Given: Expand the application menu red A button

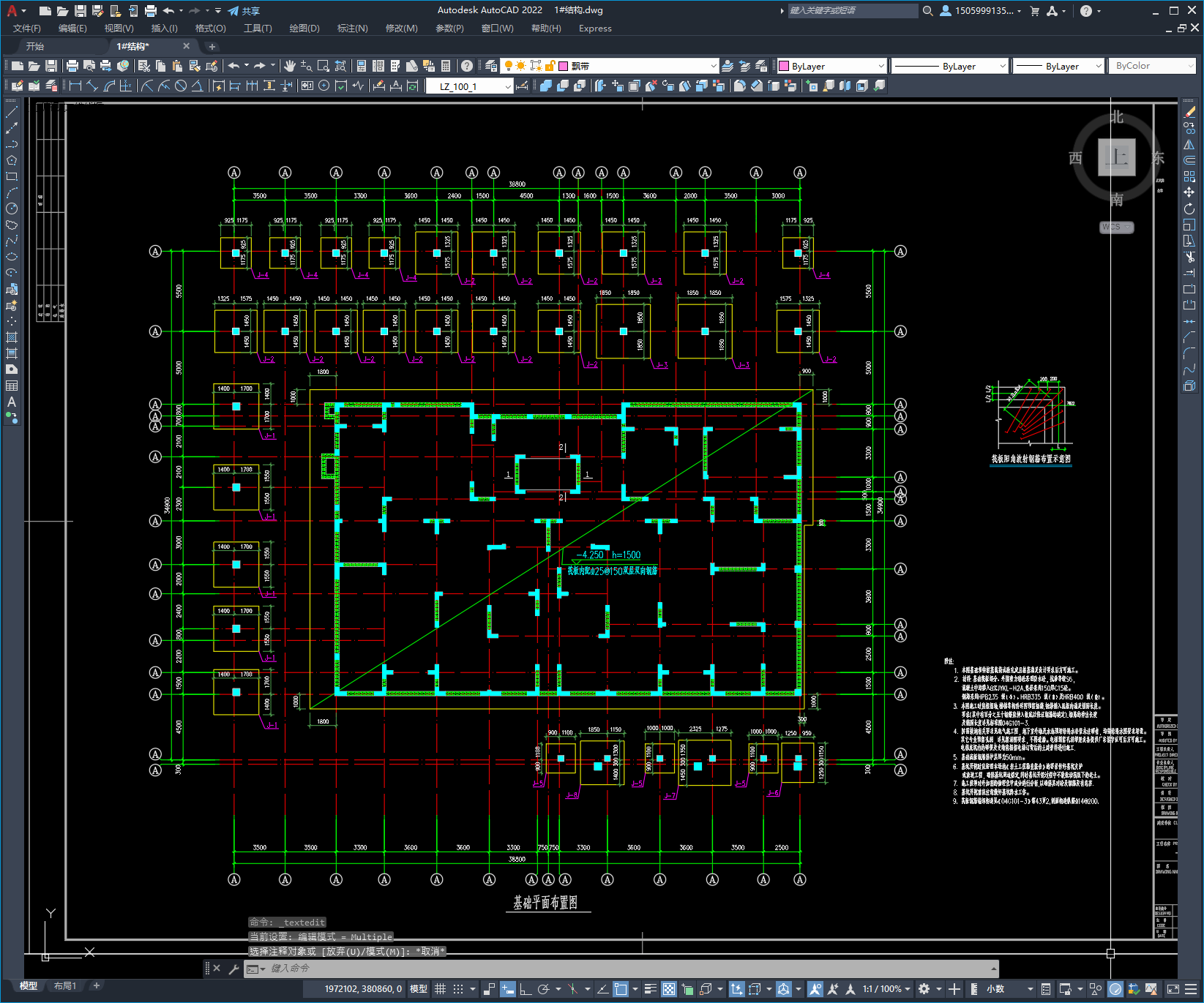Looking at the screenshot, I should [x=15, y=11].
